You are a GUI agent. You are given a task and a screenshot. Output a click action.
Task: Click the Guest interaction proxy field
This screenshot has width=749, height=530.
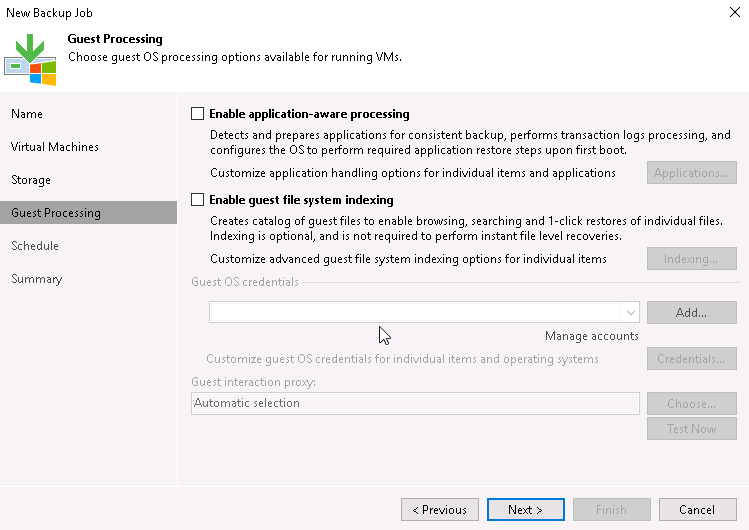[415, 403]
